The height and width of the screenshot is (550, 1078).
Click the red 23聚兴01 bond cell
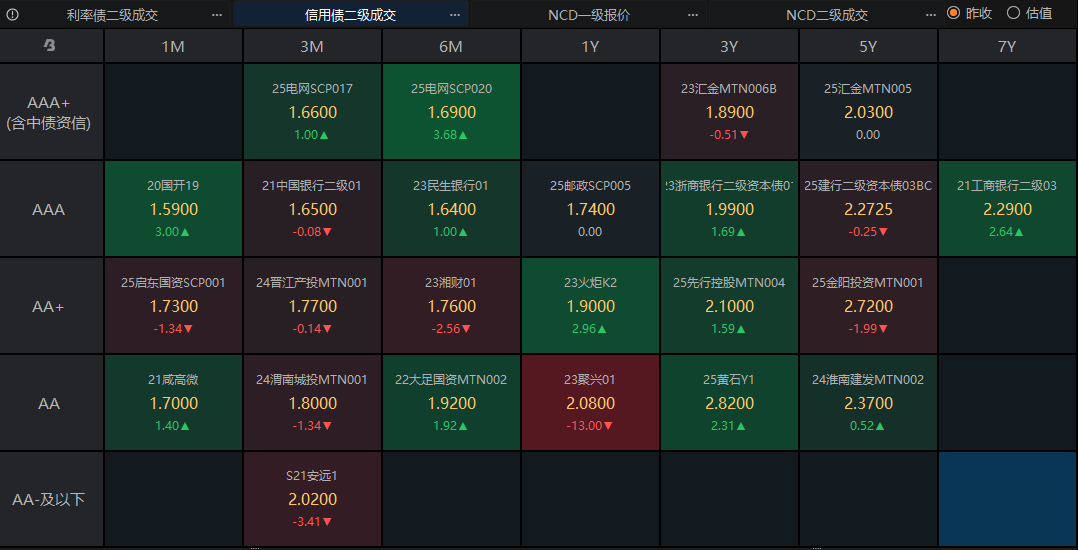[590, 403]
